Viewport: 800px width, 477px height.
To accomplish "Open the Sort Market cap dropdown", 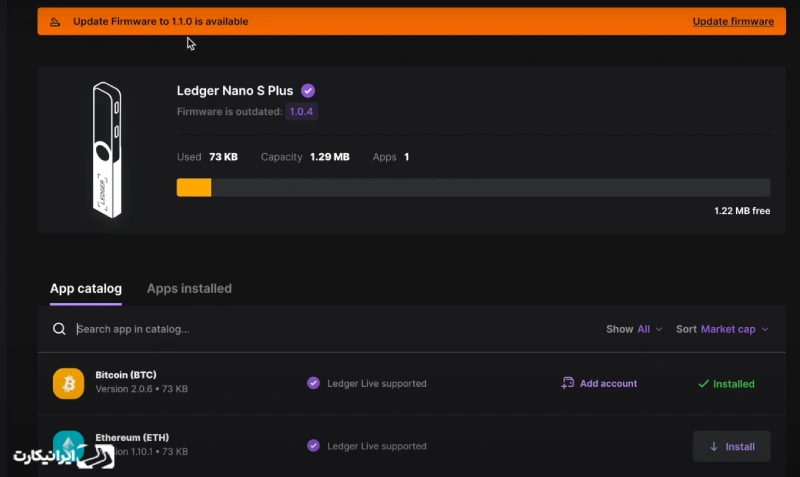I will point(722,329).
